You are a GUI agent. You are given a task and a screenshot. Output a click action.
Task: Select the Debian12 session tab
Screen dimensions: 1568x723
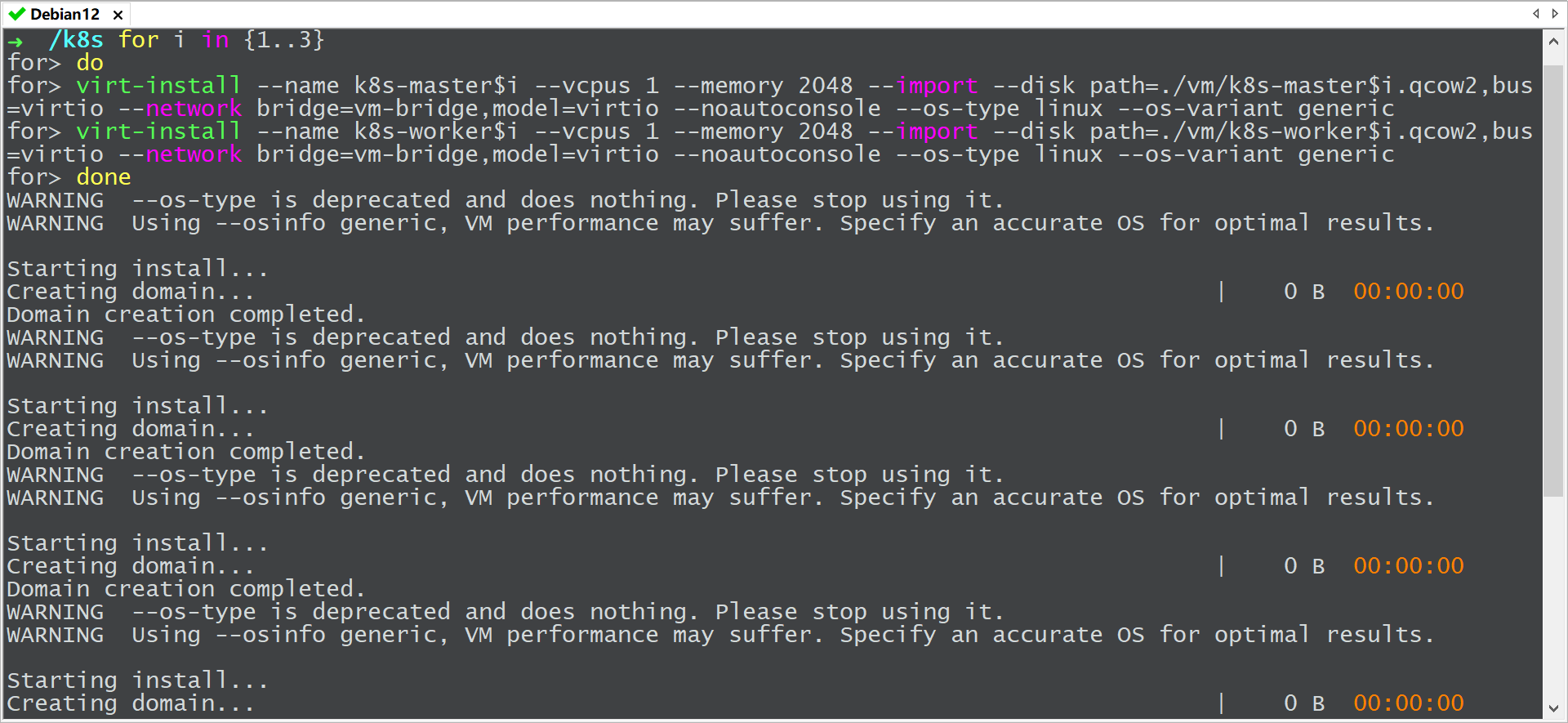(x=65, y=14)
